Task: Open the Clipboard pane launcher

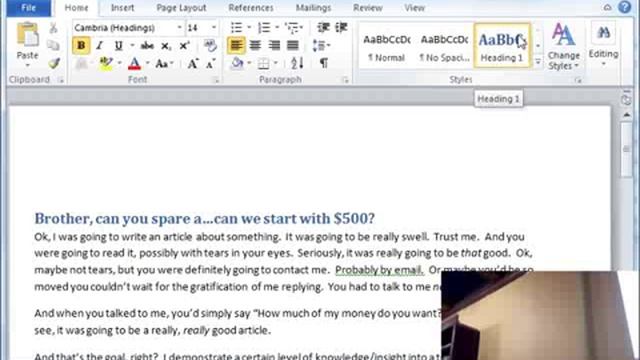Action: click(x=61, y=80)
